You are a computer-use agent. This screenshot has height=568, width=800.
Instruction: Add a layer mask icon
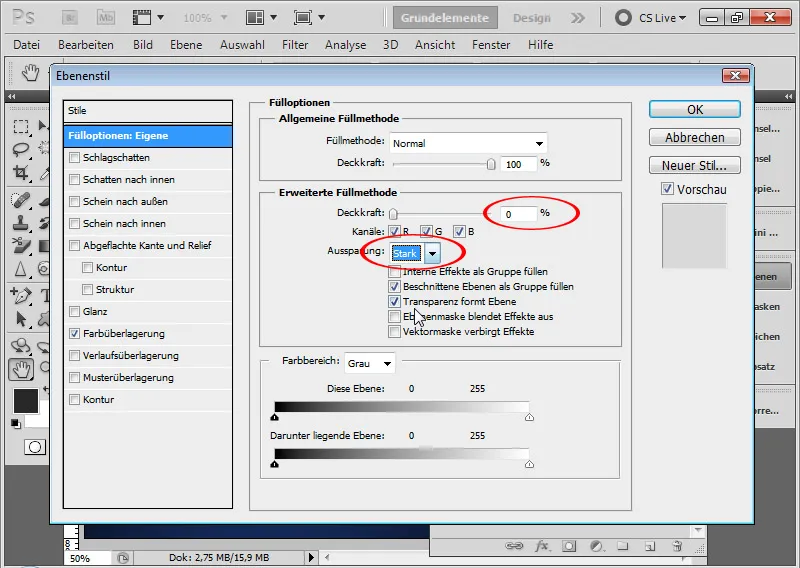569,546
